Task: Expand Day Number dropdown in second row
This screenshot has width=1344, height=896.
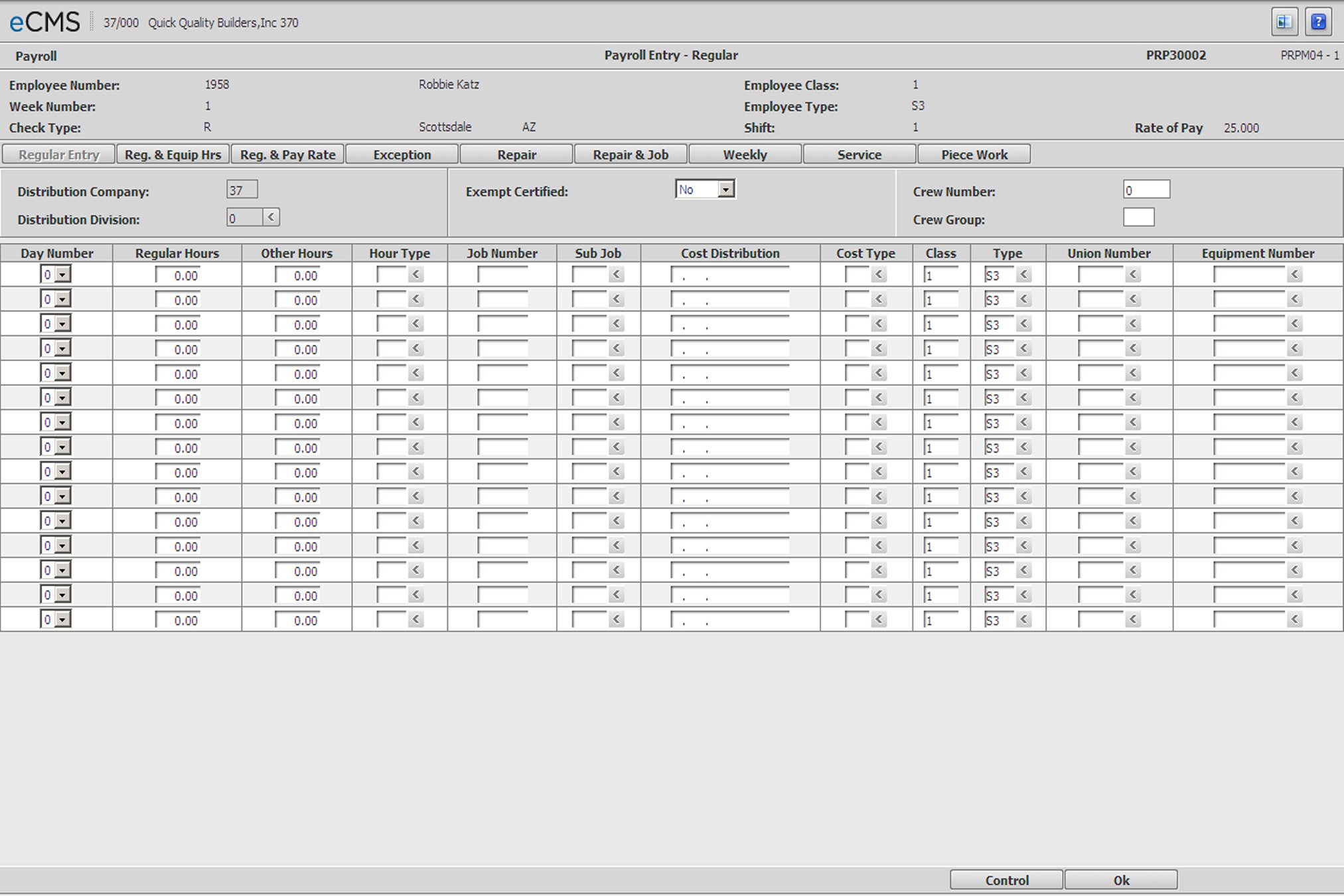Action: coord(62,299)
